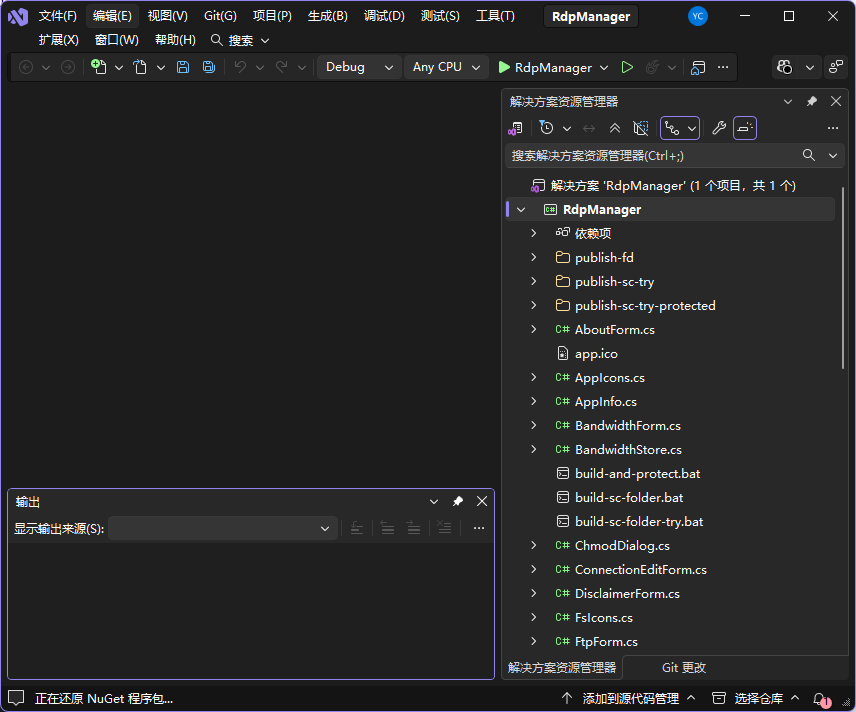The height and width of the screenshot is (712, 856).
Task: Click the 正在还原 NuGet 程序包 status text
Action: (x=104, y=698)
